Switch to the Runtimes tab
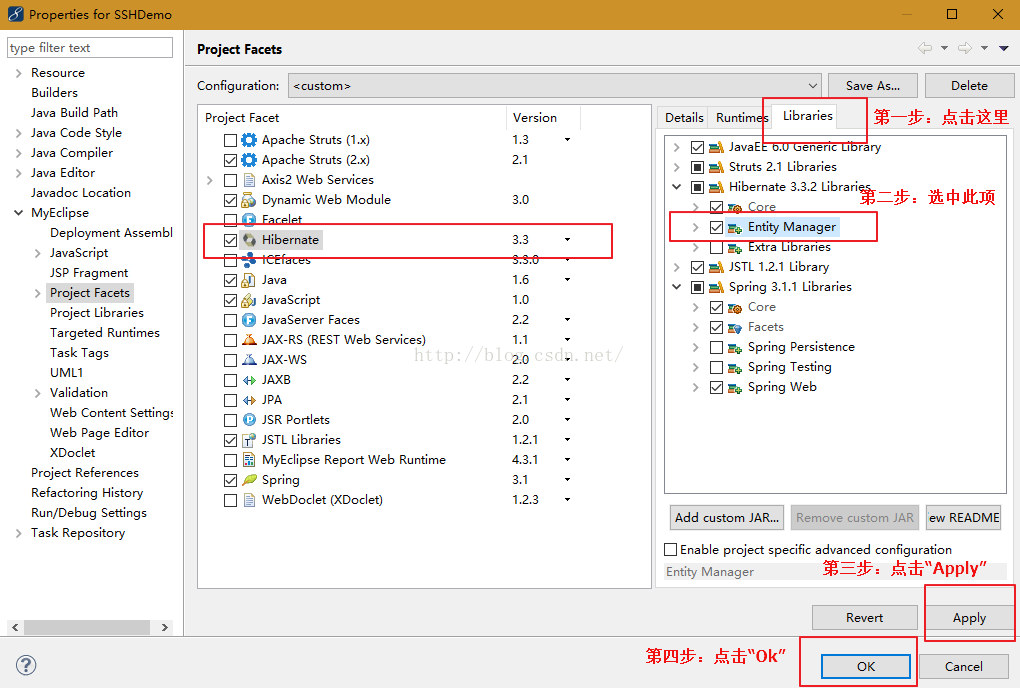This screenshot has width=1020, height=688. coord(741,118)
